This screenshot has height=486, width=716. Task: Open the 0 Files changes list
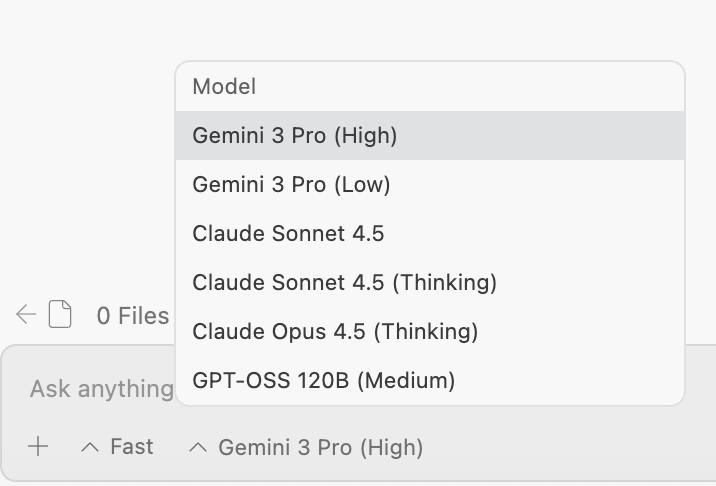click(132, 316)
